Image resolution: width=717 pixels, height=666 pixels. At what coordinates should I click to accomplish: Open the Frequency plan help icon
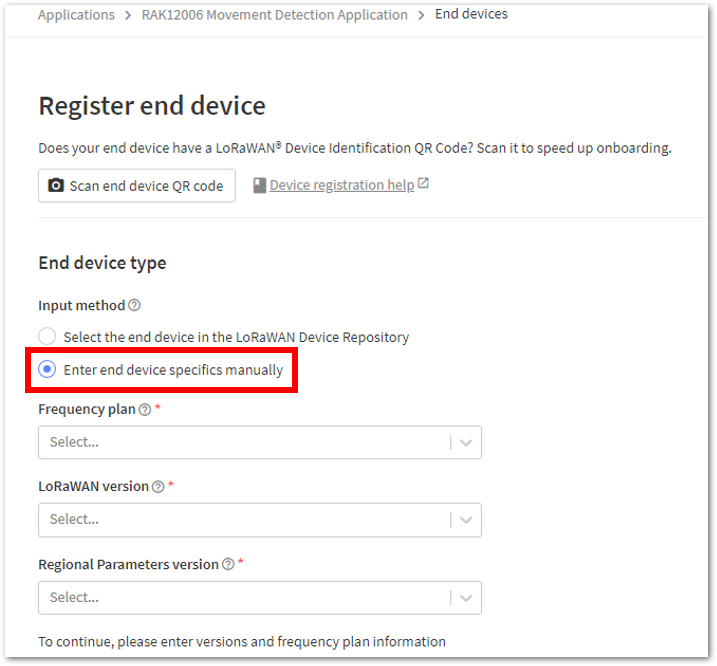(145, 409)
